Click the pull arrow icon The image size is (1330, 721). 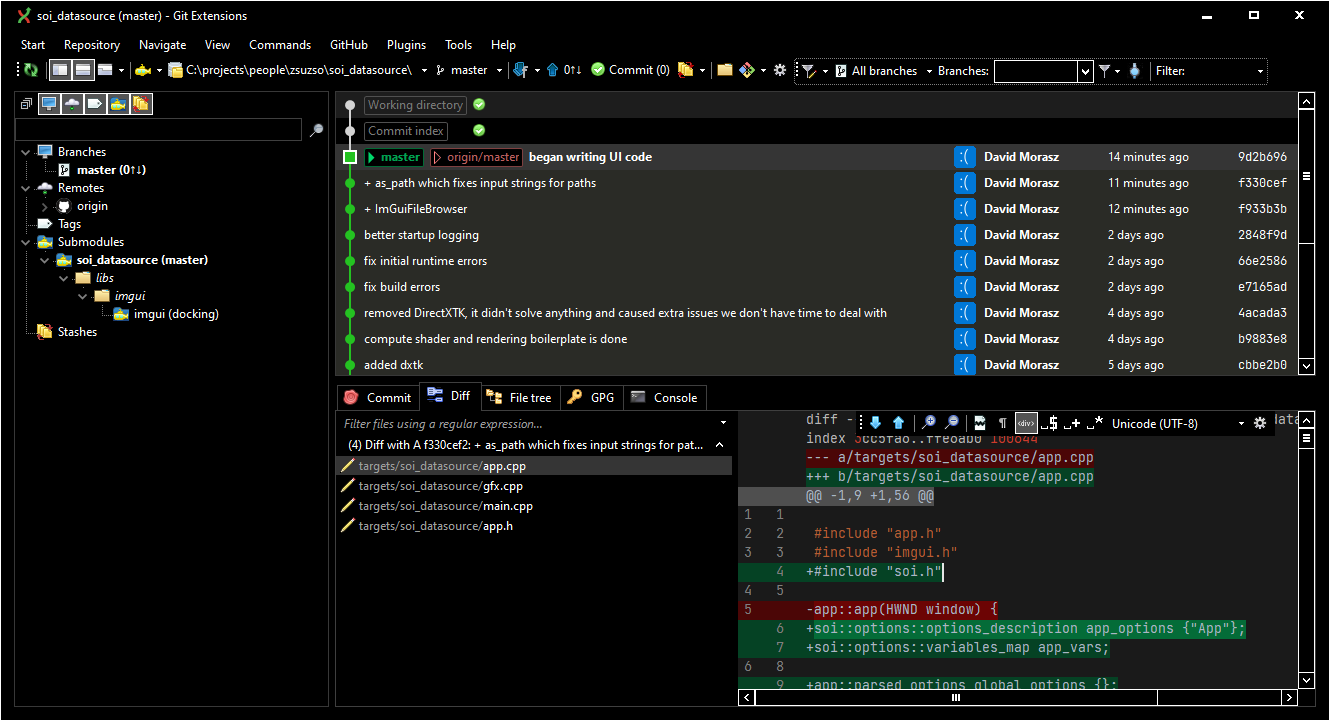click(x=520, y=70)
